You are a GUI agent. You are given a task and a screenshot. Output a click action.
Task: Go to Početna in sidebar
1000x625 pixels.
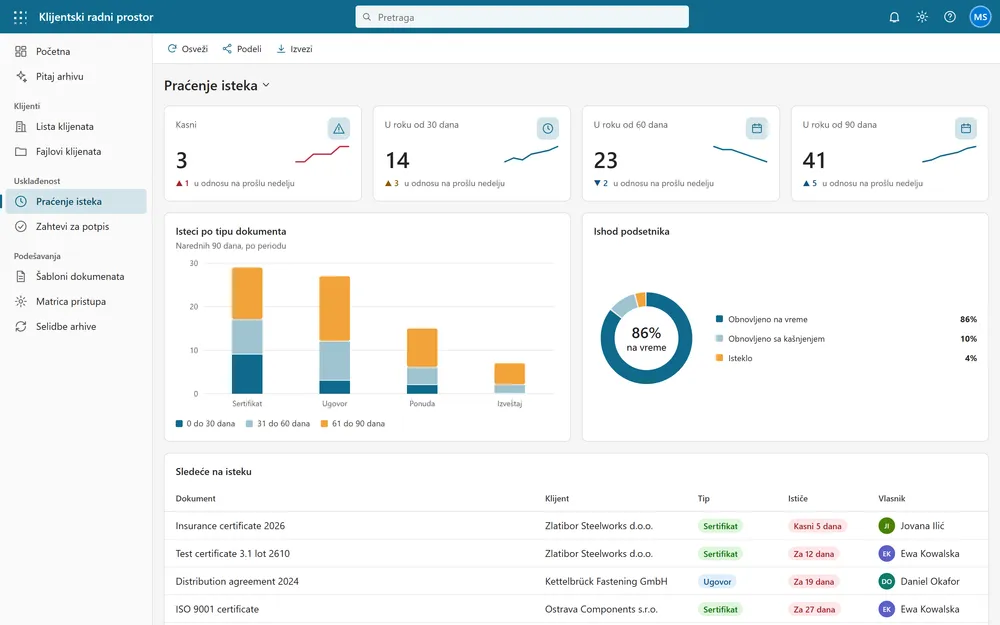tap(76, 51)
